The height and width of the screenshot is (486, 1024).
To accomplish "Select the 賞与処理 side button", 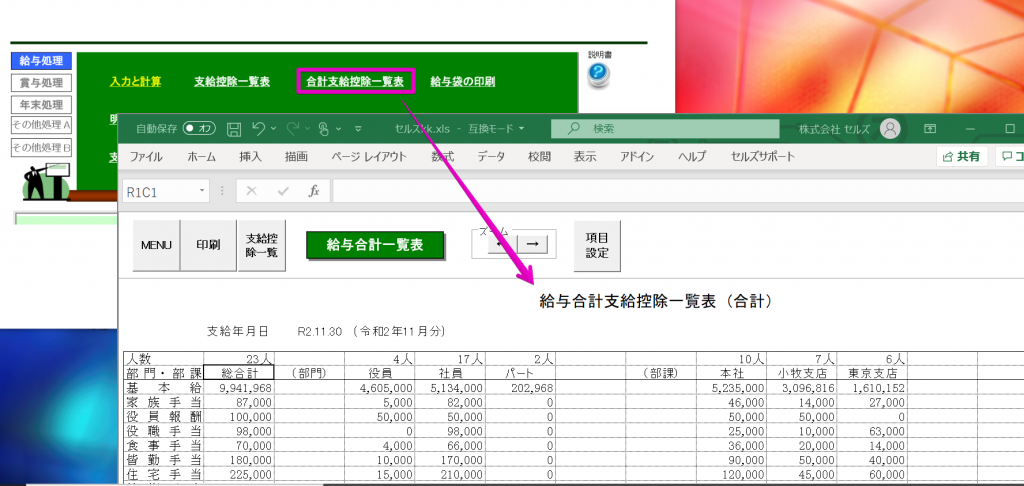I will (41, 83).
